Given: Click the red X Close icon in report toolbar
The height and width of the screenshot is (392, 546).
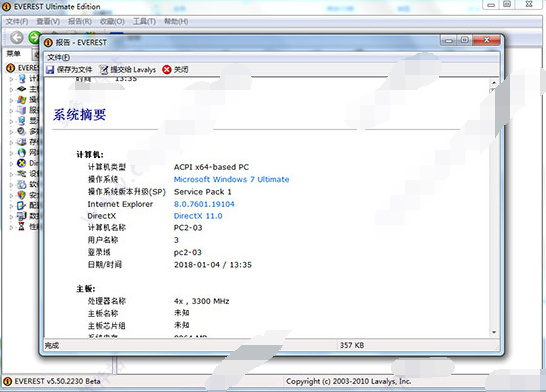Looking at the screenshot, I should [167, 70].
